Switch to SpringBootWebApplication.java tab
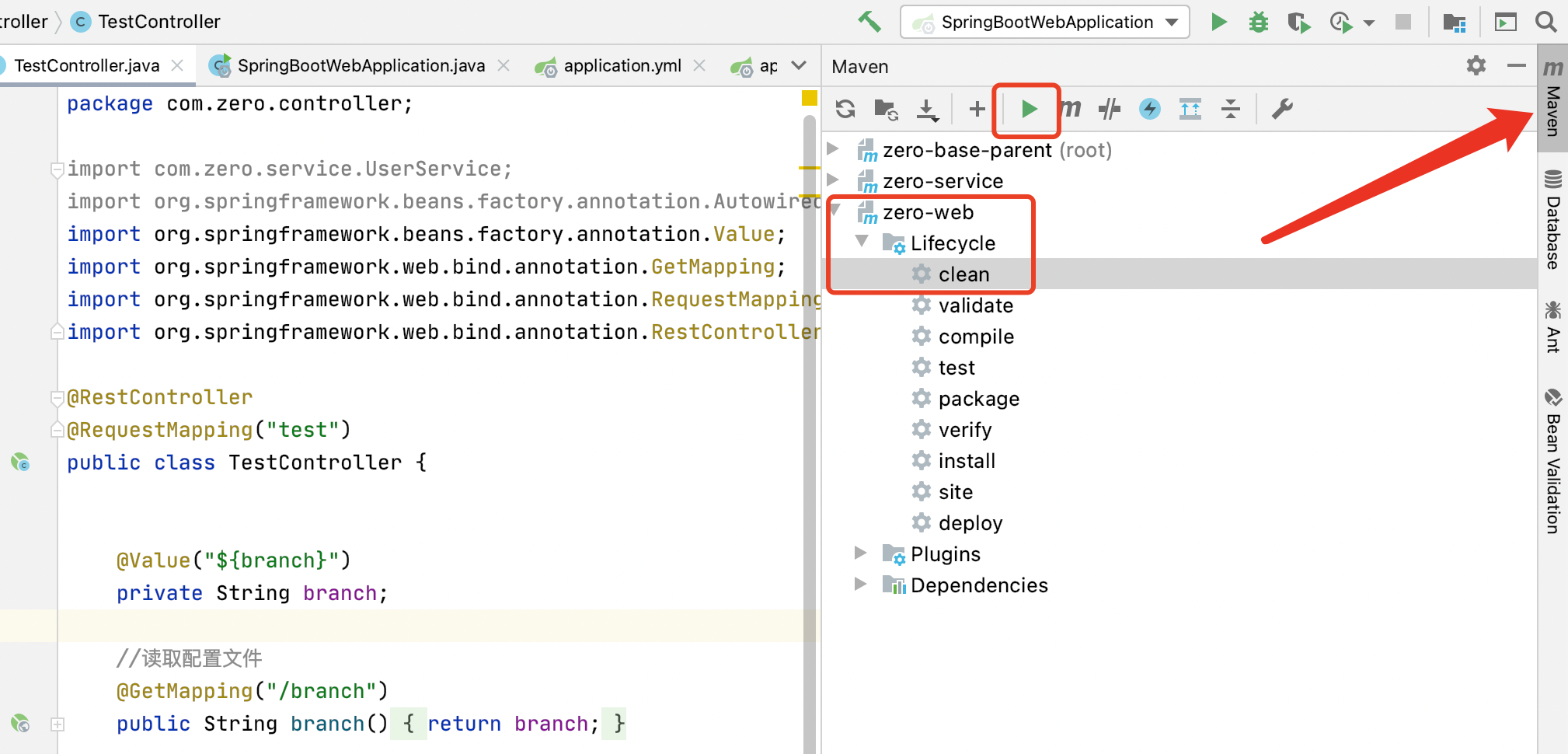The height and width of the screenshot is (754, 1568). (x=361, y=65)
